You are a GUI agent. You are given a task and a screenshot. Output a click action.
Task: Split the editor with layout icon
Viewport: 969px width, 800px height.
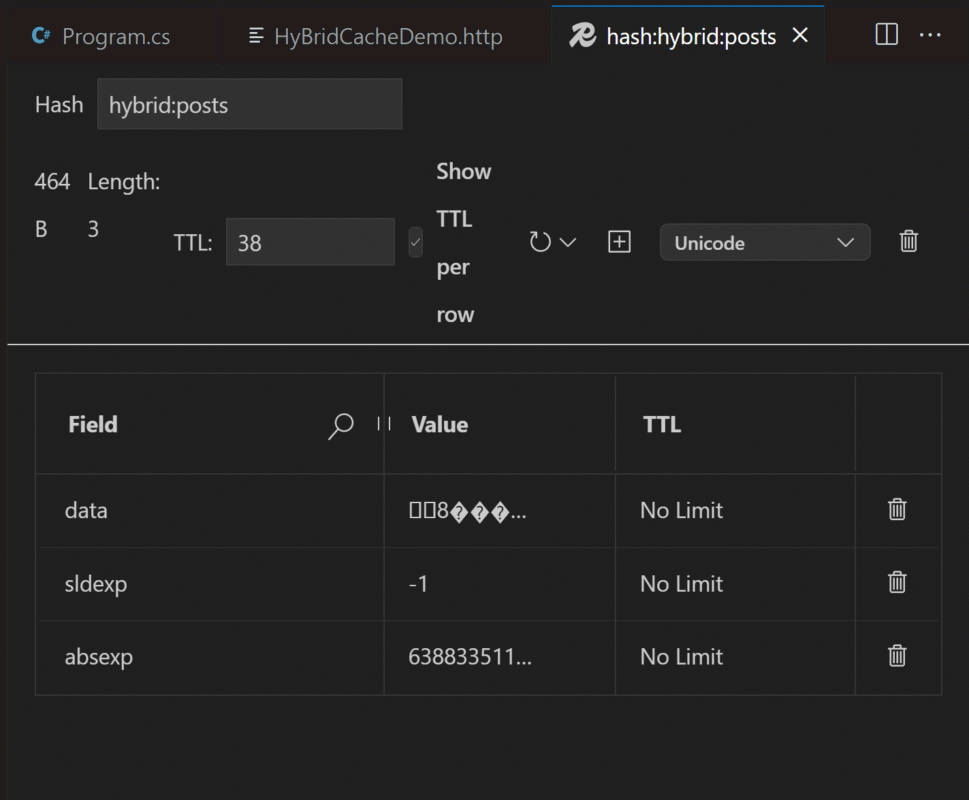(x=886, y=35)
